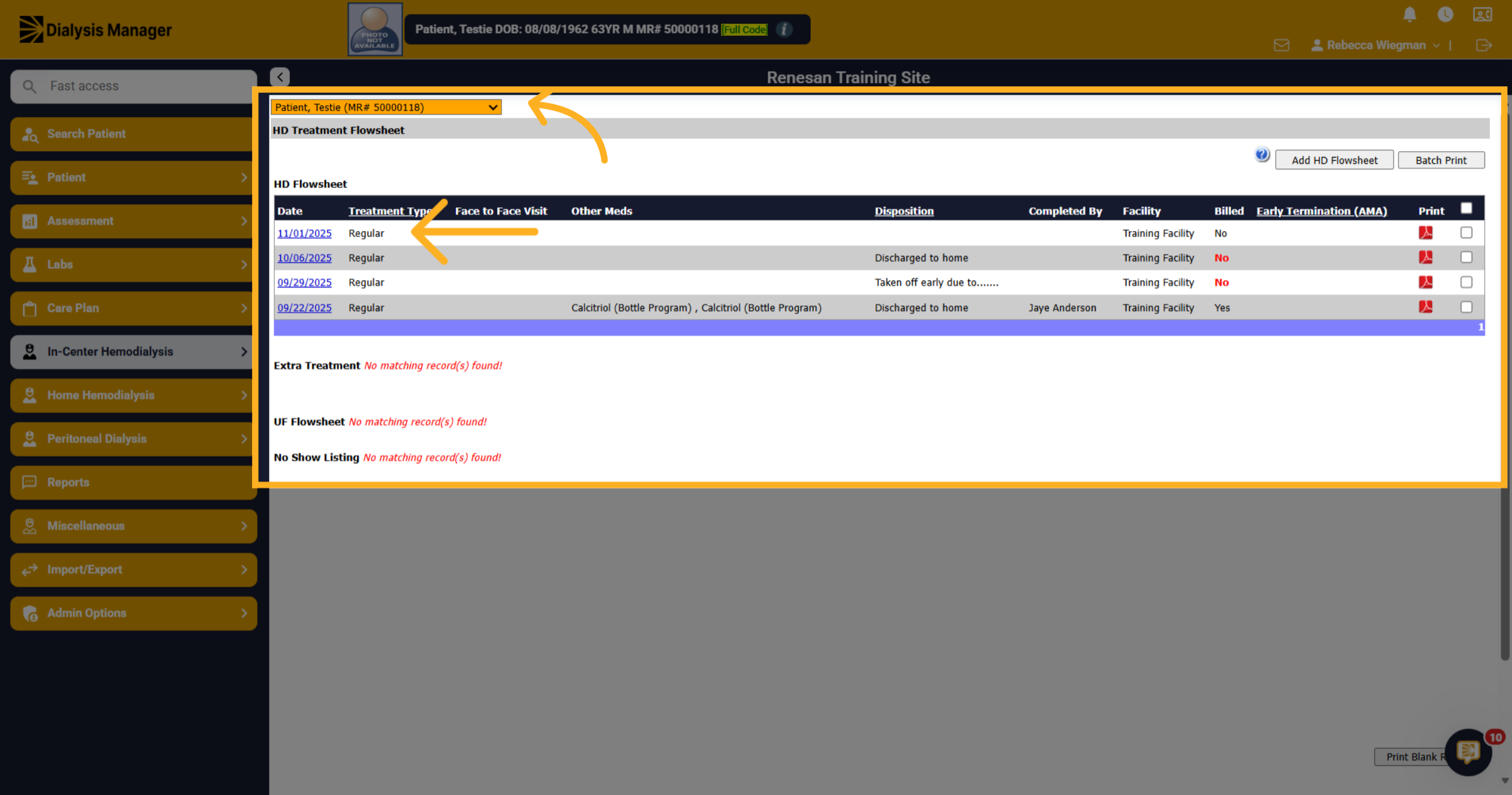Expand the Assessment sidebar menu
This screenshot has height=795, width=1512.
click(x=134, y=221)
